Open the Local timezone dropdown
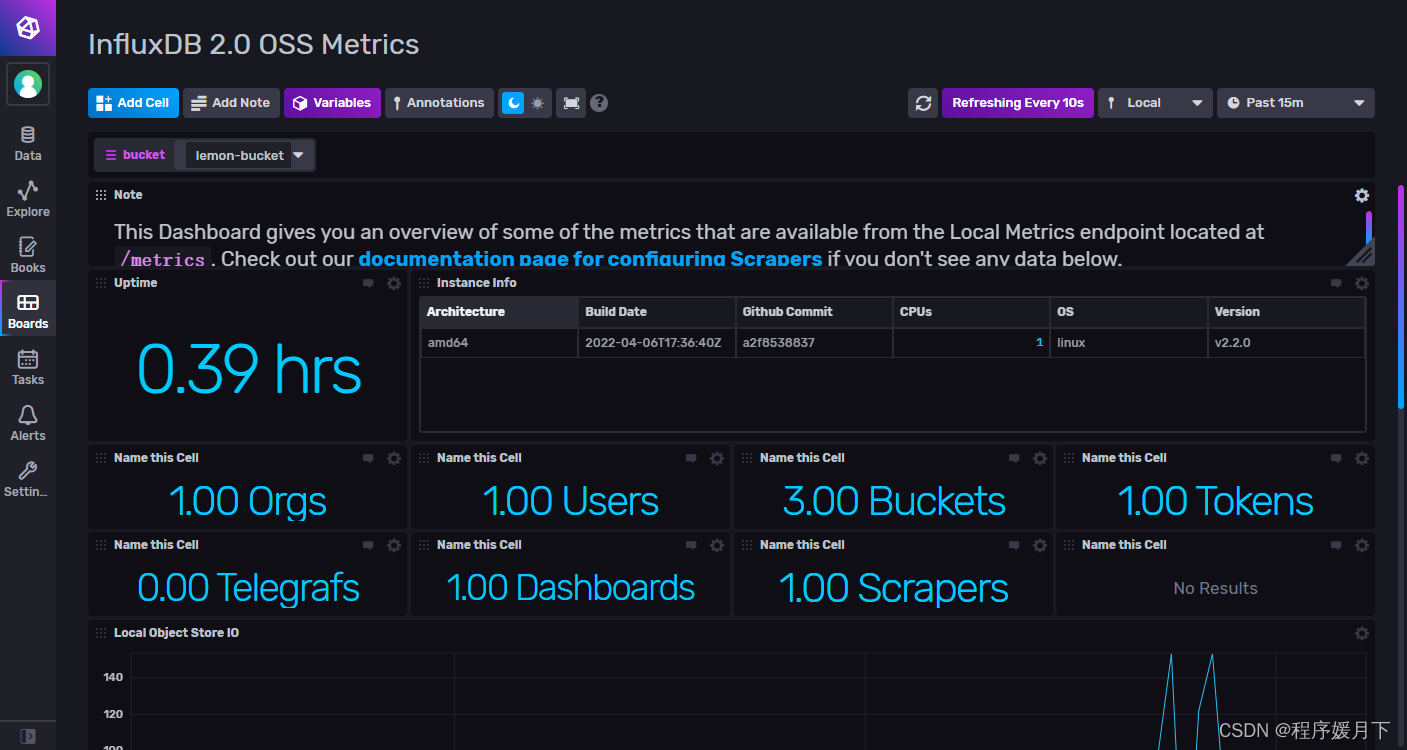 click(x=1155, y=103)
